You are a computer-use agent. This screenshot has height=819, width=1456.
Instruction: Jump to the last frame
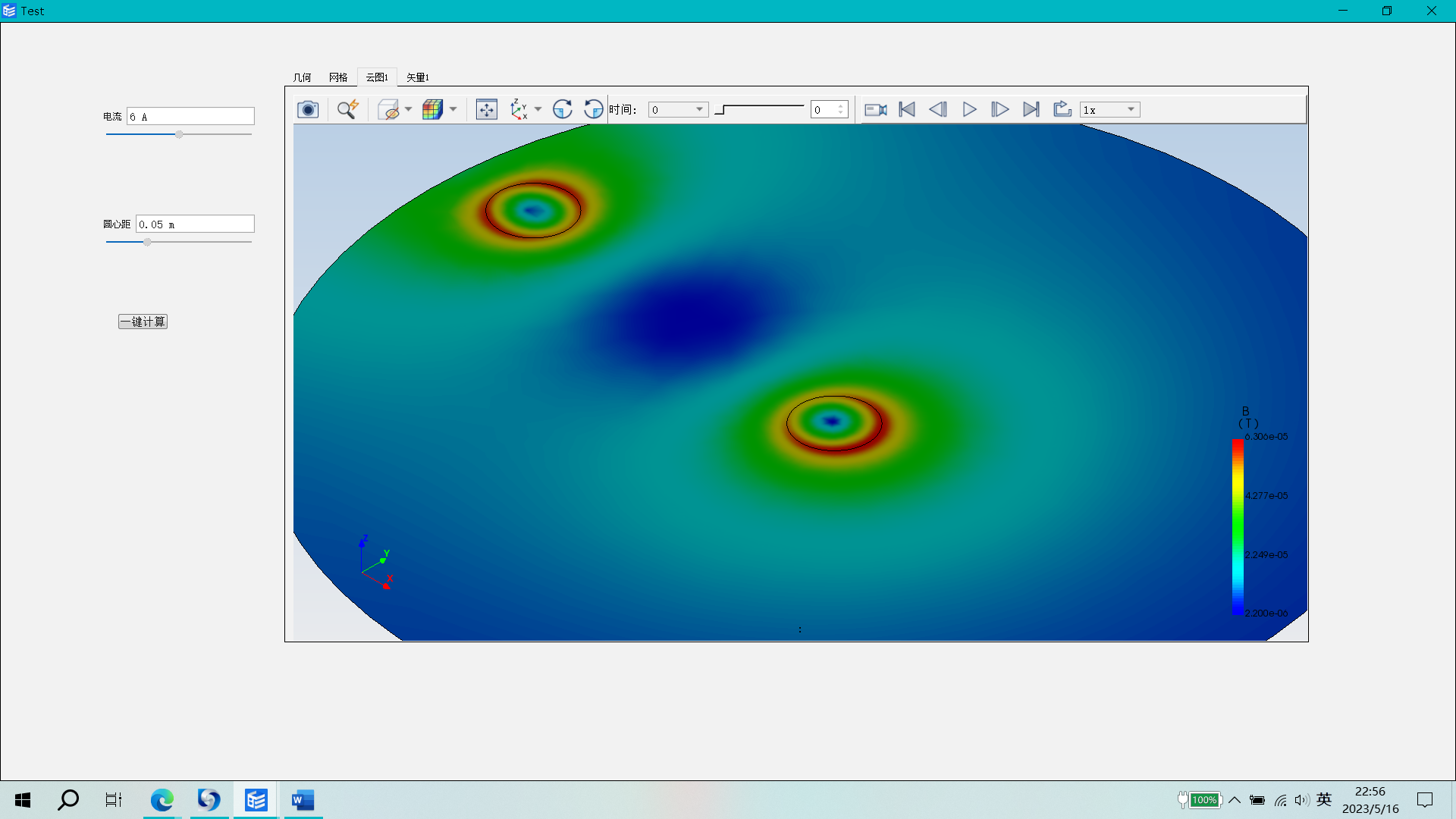click(x=1031, y=109)
